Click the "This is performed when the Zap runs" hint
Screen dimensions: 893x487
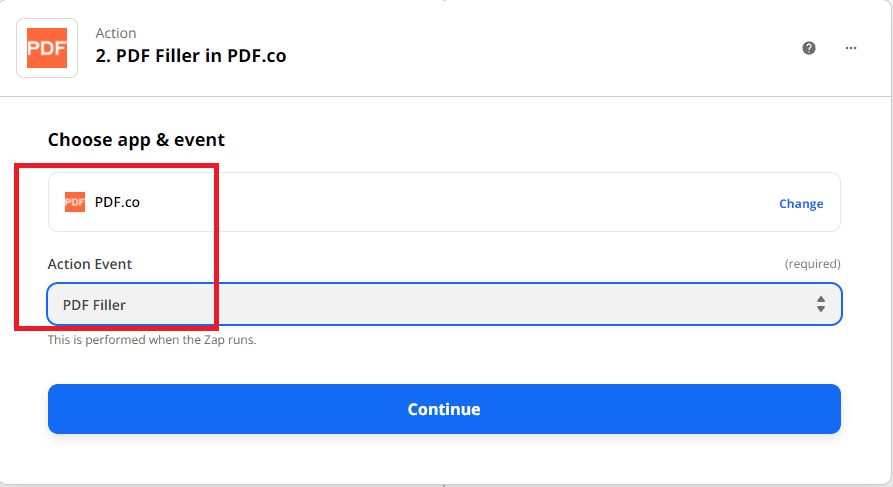pos(152,340)
